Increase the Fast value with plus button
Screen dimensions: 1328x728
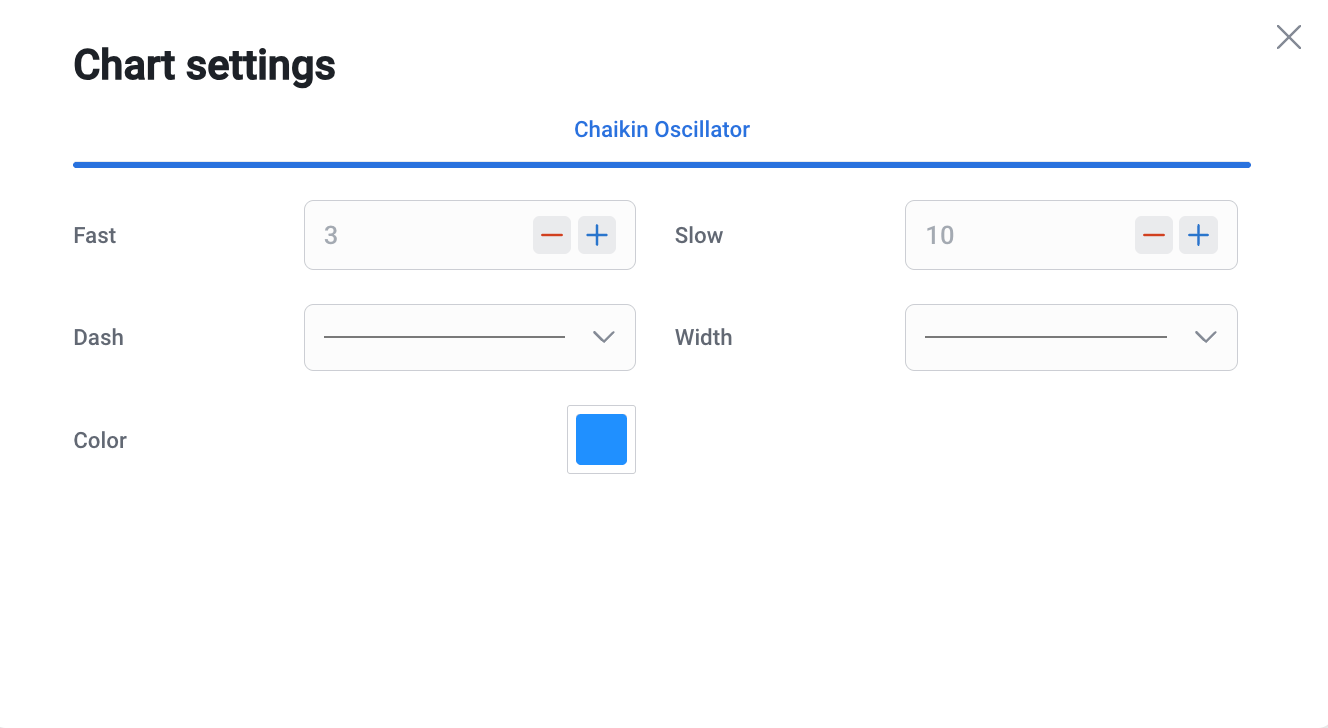click(597, 235)
